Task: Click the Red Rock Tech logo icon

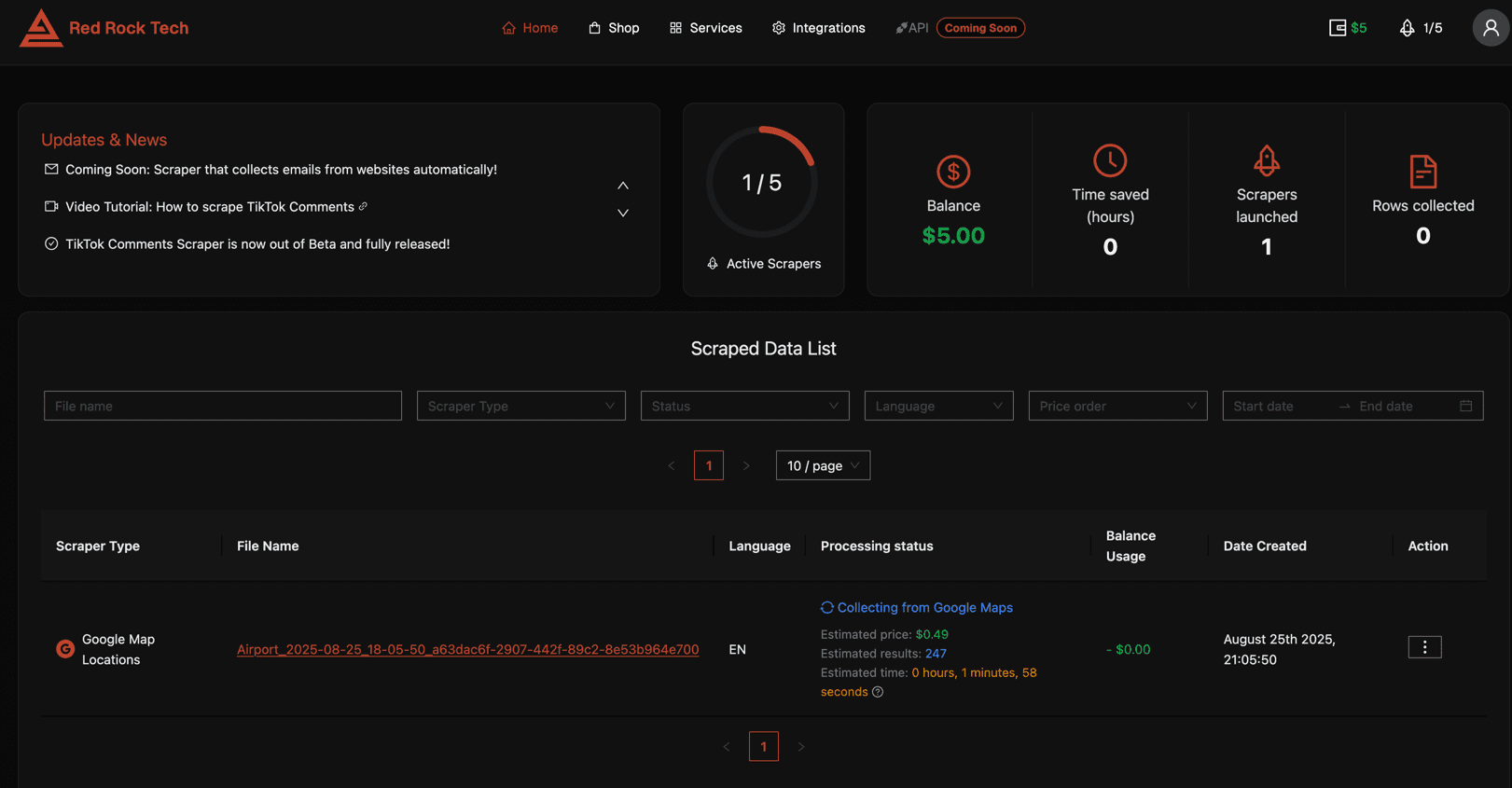Action: (41, 28)
